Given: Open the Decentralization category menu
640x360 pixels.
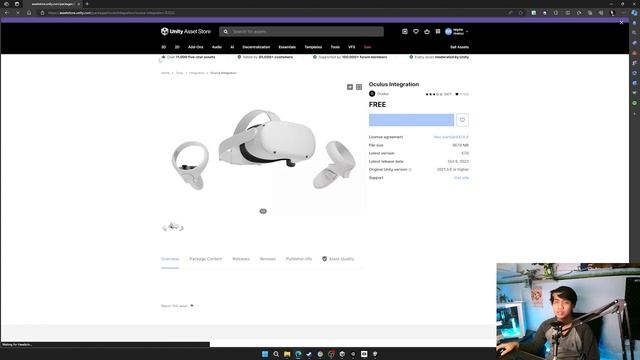Looking at the screenshot, I should coord(256,47).
